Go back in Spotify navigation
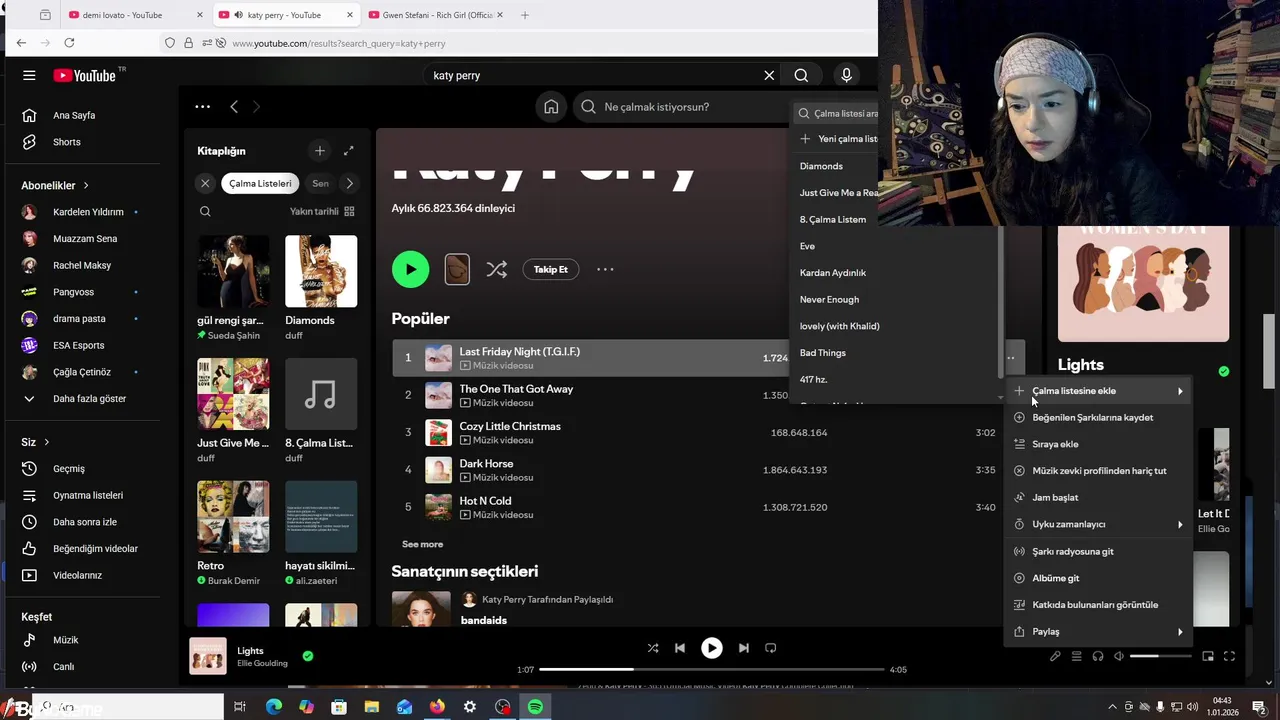Image resolution: width=1280 pixels, height=720 pixels. pos(234,107)
